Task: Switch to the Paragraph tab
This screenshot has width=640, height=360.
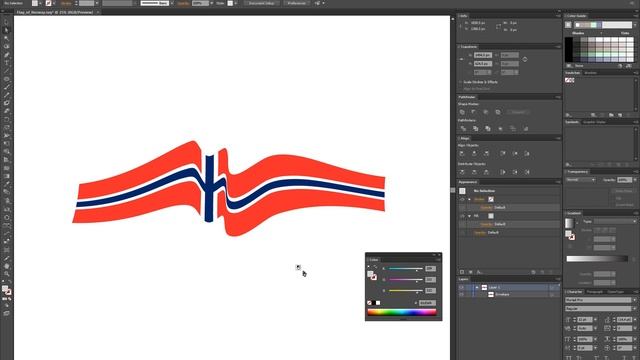Action: pyautogui.click(x=595, y=292)
